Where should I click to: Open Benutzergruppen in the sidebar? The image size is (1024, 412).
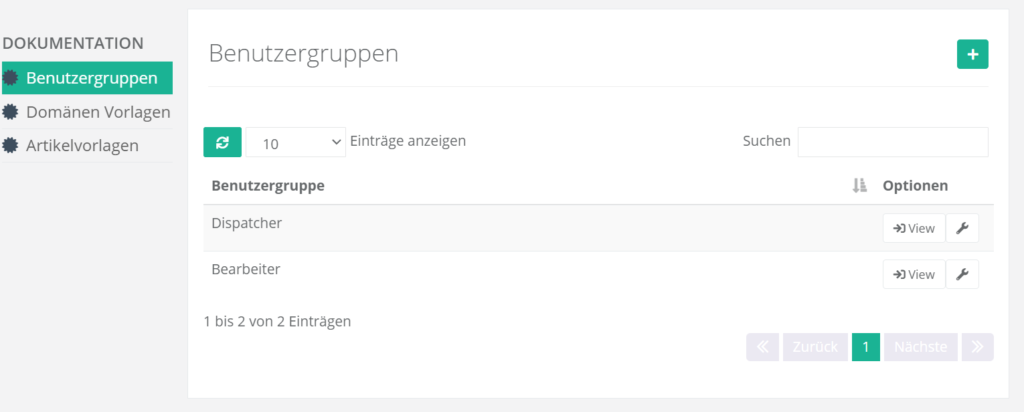91,78
